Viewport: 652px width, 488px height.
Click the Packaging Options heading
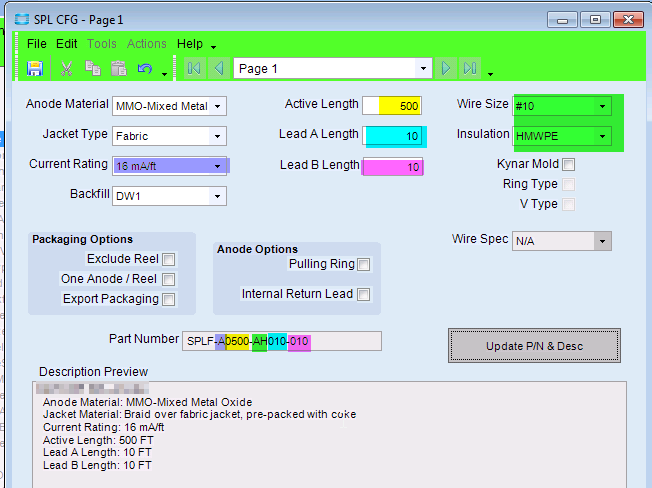[x=82, y=239]
